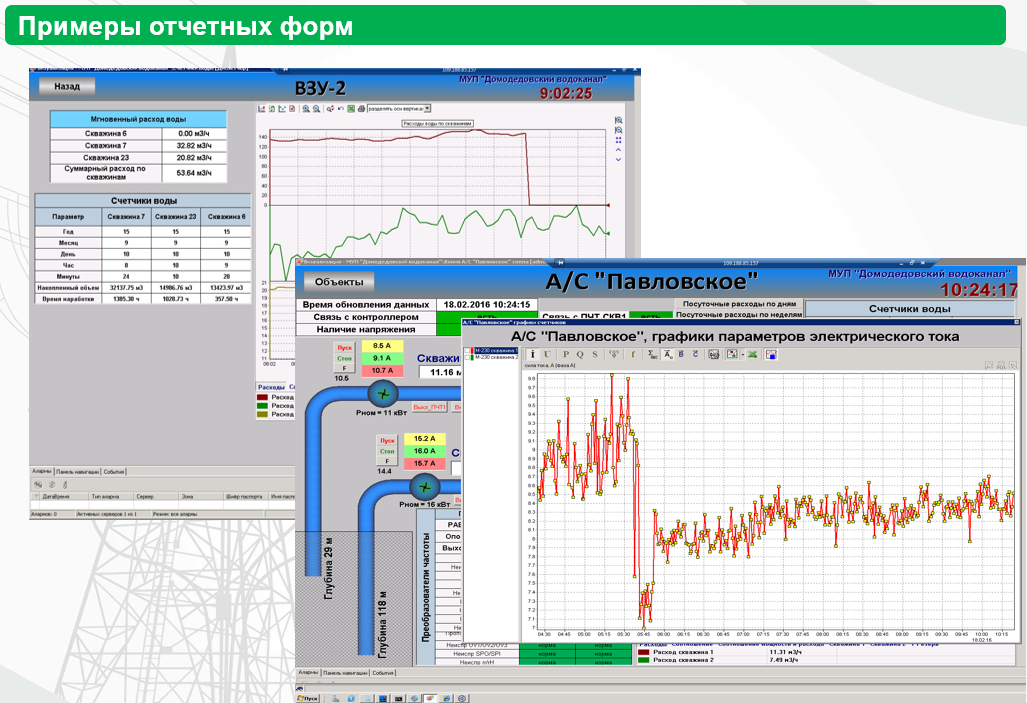Click the chart title Расходы воды по скважинам
This screenshot has height=703, width=1027.
[437, 123]
